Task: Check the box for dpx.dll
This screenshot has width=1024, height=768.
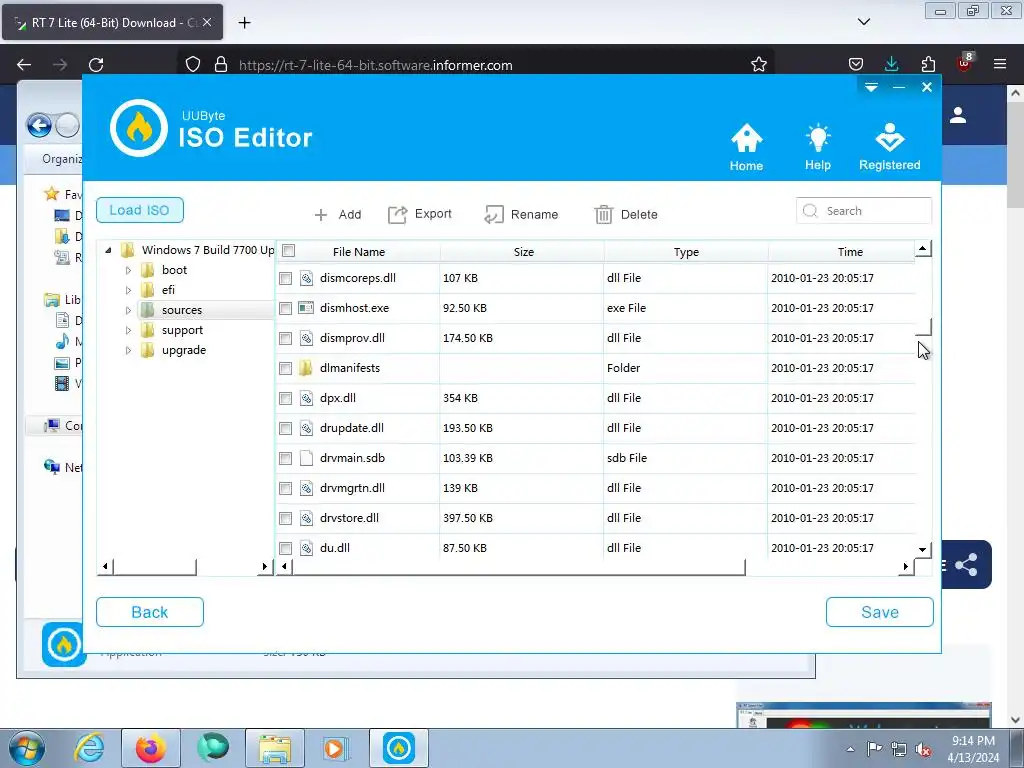Action: click(x=285, y=398)
